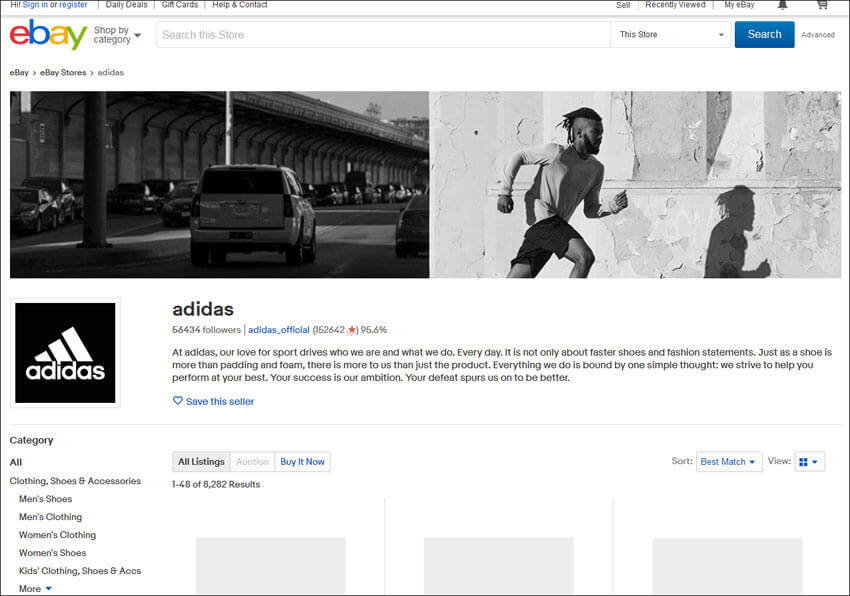
Task: Expand More categories in sidebar
Action: click(35, 589)
